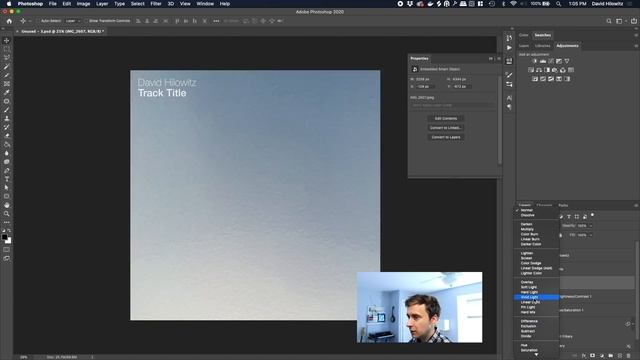This screenshot has width=640, height=360.
Task: Swap foreground and background colors
Action: (x=9, y=231)
